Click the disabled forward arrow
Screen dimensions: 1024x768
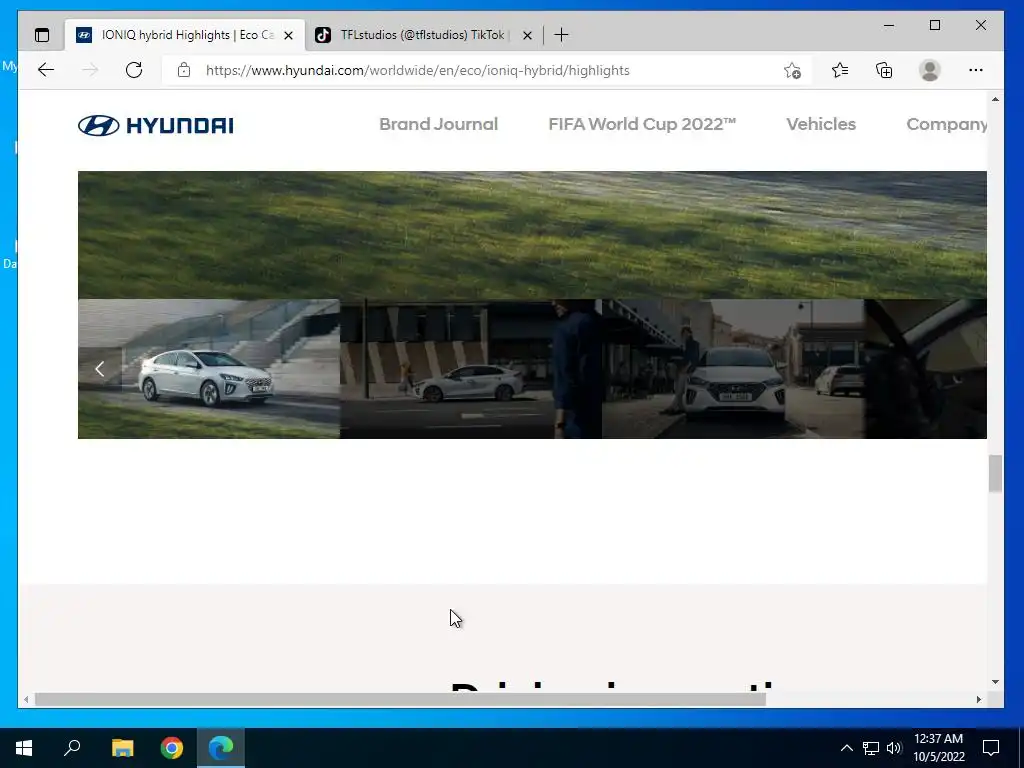[x=90, y=70]
